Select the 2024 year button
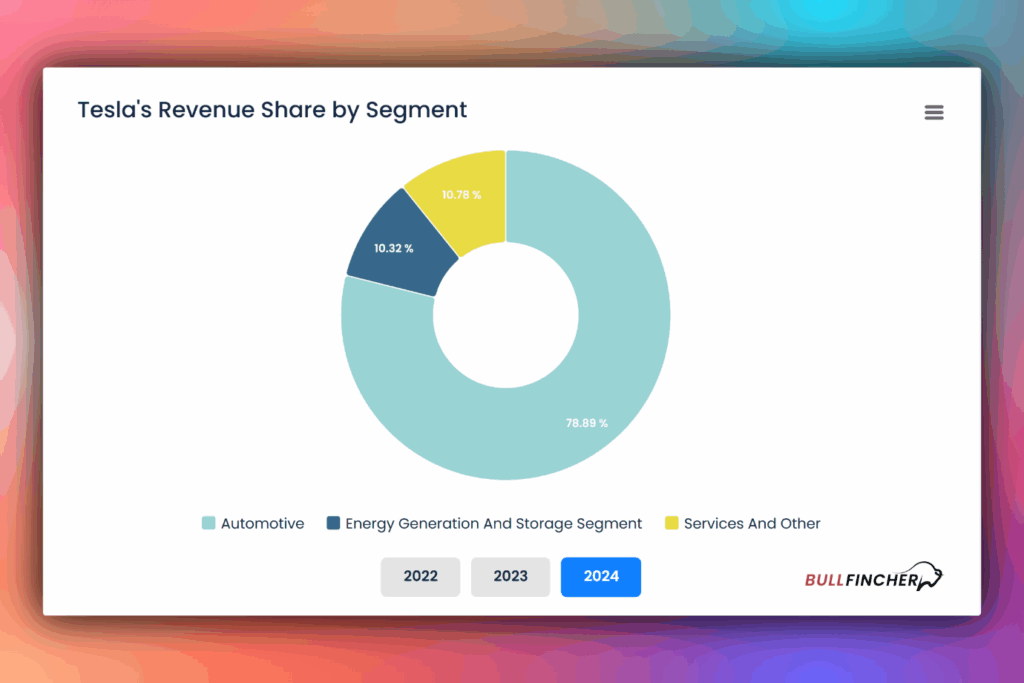The image size is (1024, 683). click(600, 577)
